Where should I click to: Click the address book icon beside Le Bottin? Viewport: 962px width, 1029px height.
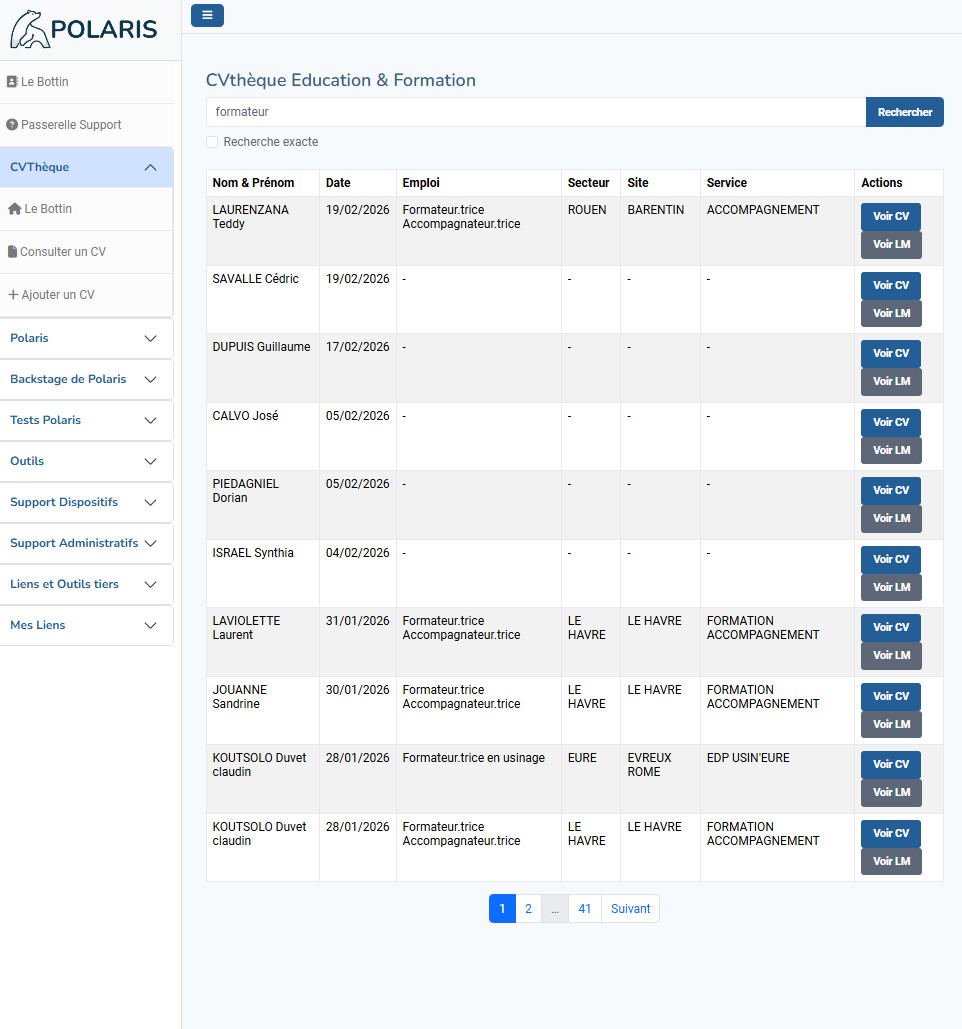(12, 82)
